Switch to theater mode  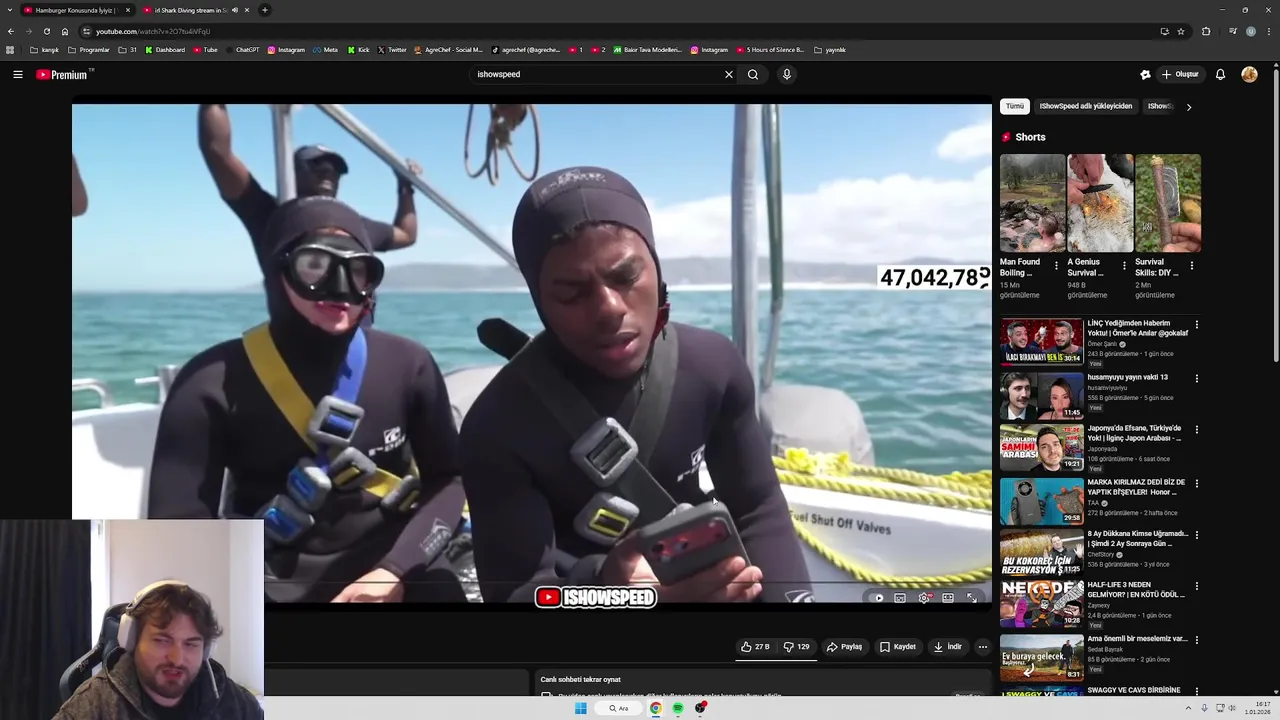point(948,598)
